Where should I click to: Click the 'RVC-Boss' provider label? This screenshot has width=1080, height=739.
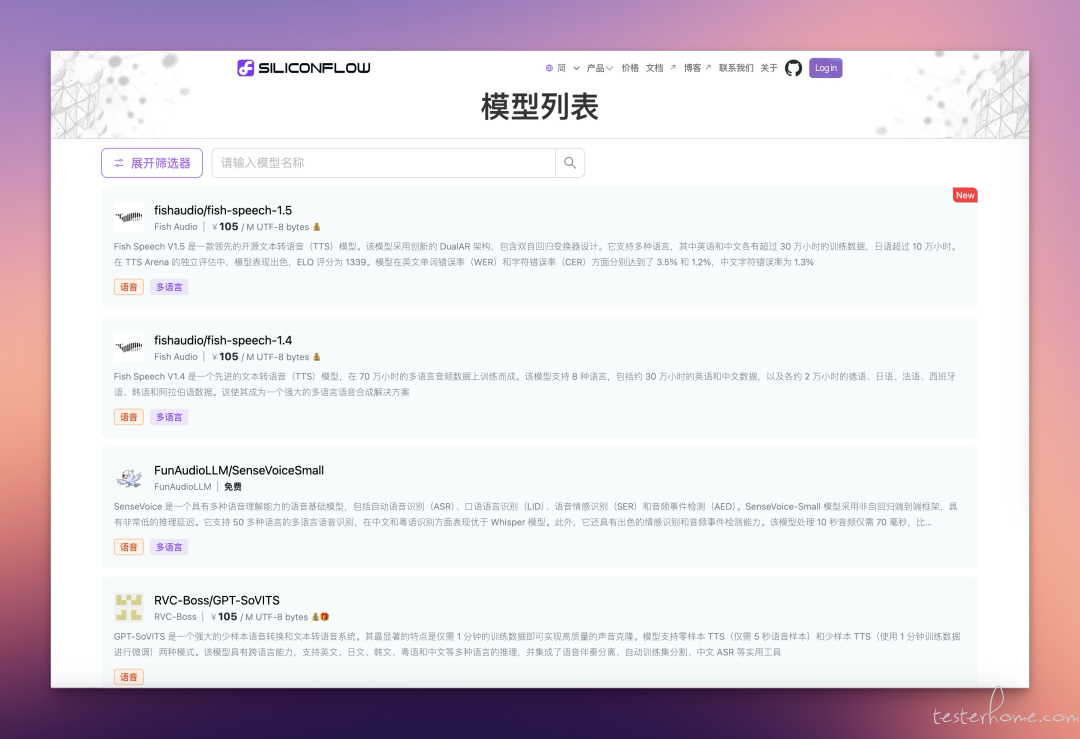click(x=175, y=617)
